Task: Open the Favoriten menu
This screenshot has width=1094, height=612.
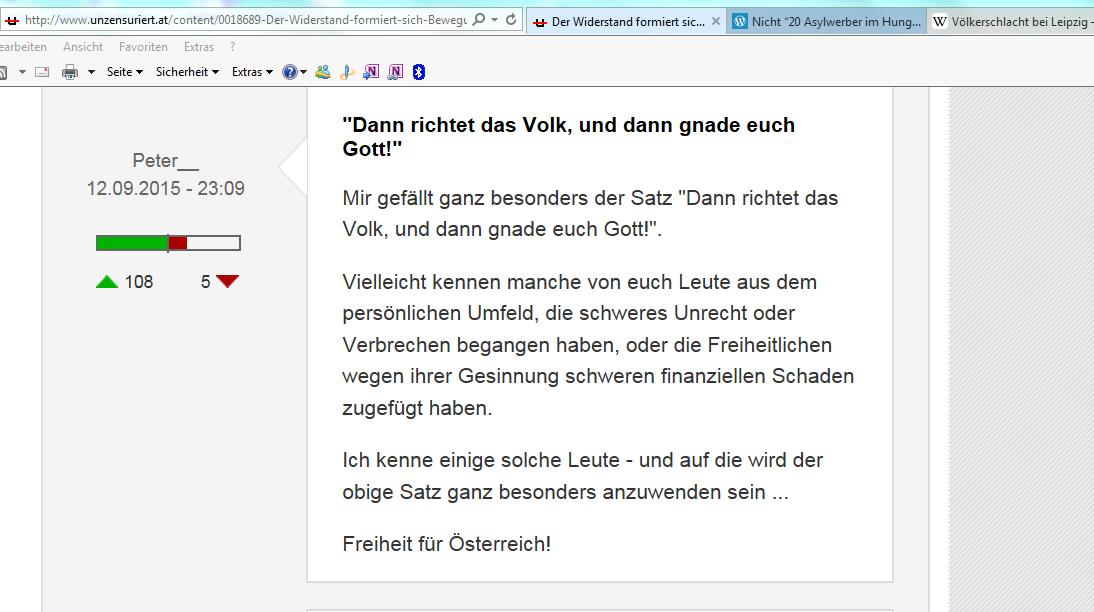Action: pyautogui.click(x=143, y=47)
